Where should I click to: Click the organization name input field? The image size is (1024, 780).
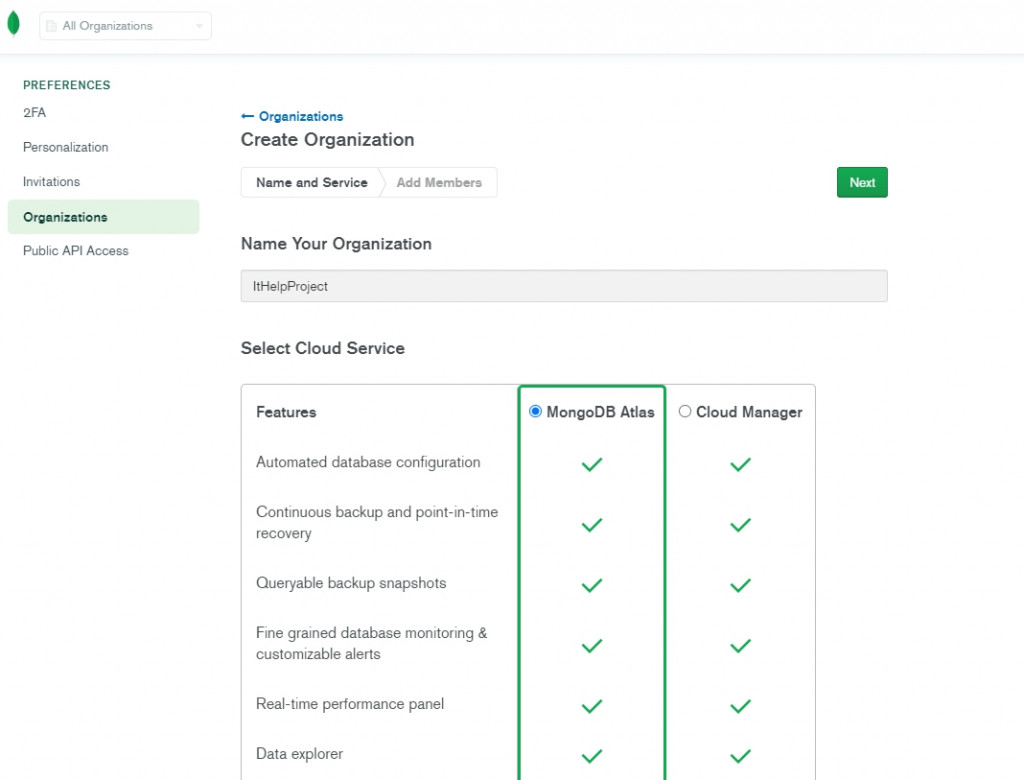click(564, 286)
